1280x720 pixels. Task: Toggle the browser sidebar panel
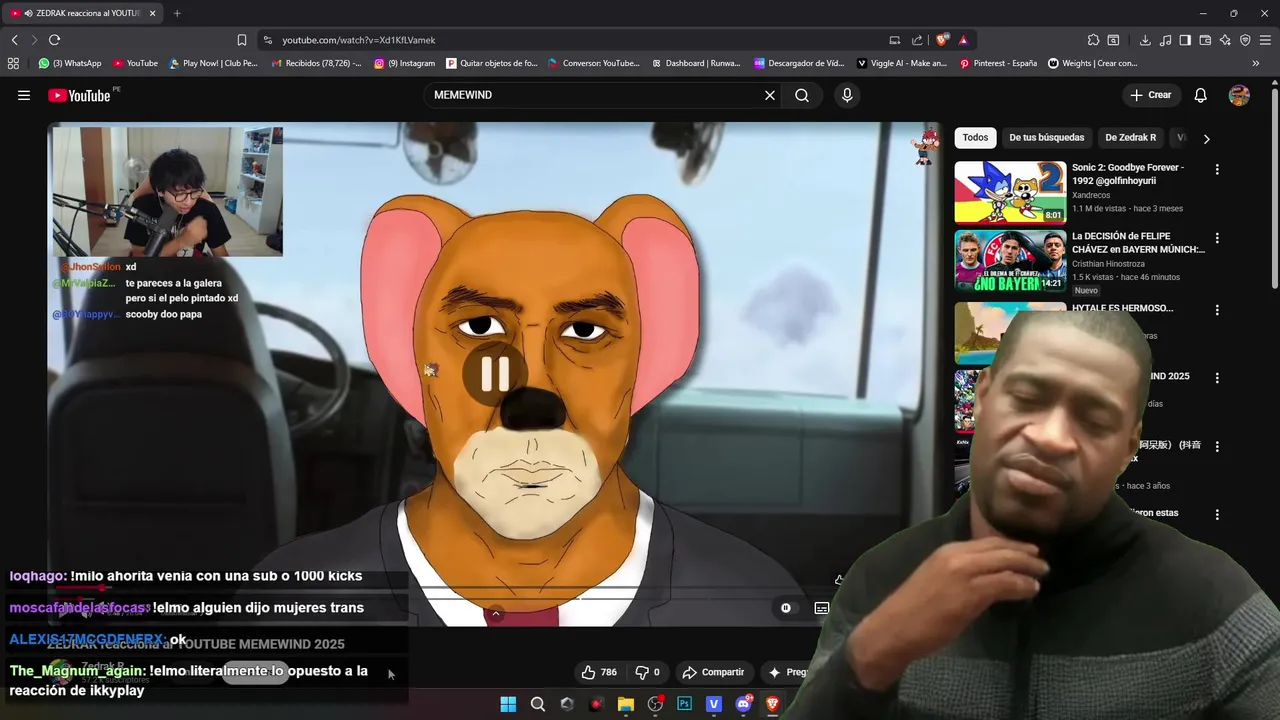[1185, 40]
